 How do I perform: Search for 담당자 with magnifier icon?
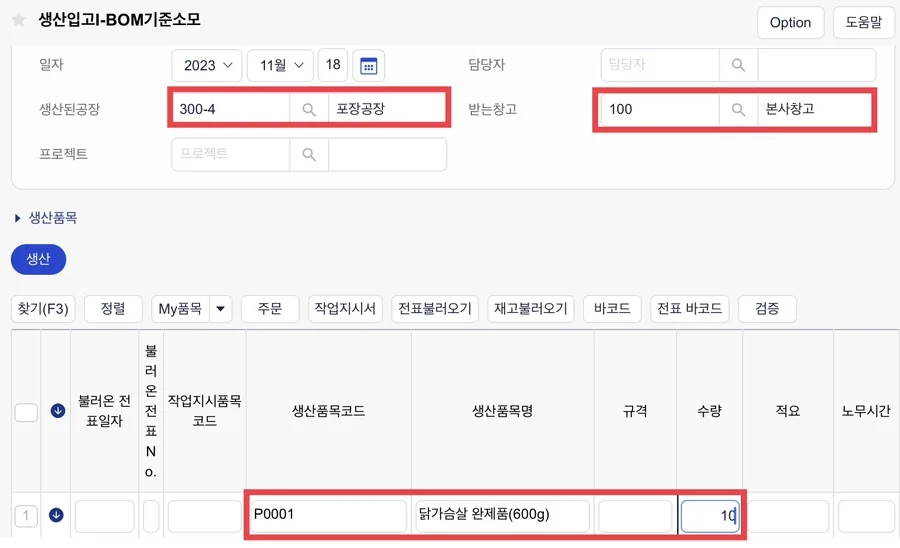[738, 65]
